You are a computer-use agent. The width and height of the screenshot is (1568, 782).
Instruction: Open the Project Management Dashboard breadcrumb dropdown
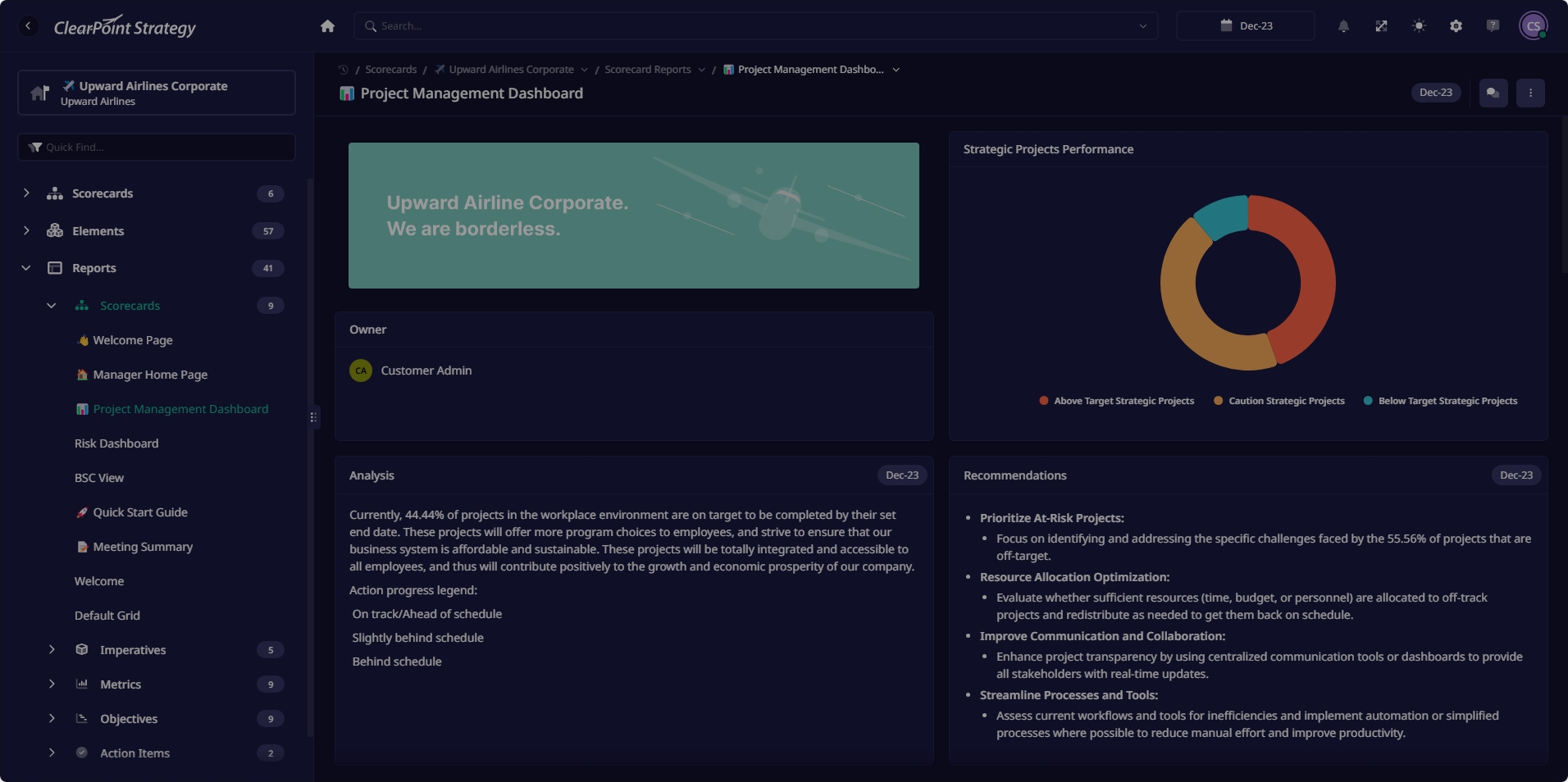pos(896,70)
